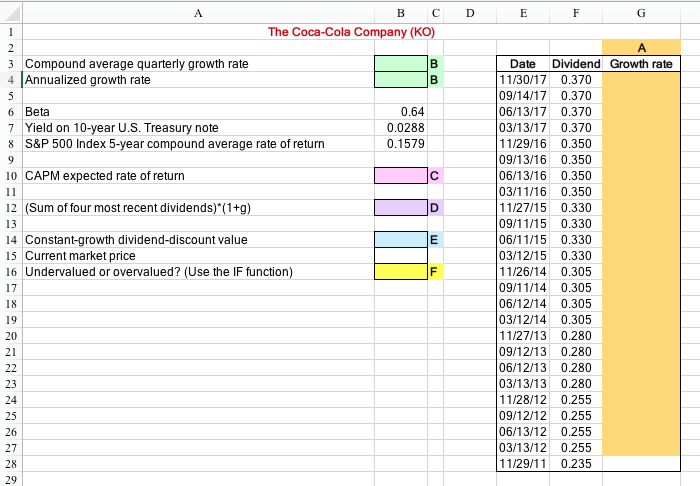The width and height of the screenshot is (700, 486).
Task: Click 'Yield on 10-year U.S. Treasury note'
Action: pos(121,128)
